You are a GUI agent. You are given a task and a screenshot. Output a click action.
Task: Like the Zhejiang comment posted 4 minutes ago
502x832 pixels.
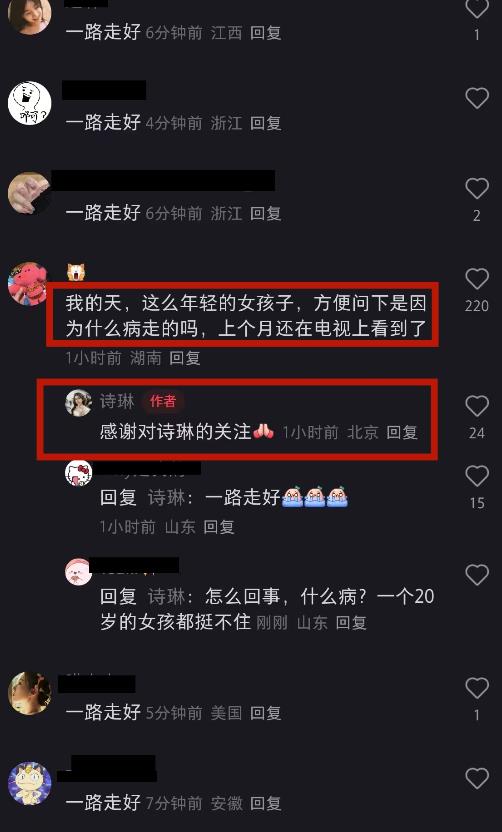tap(477, 98)
